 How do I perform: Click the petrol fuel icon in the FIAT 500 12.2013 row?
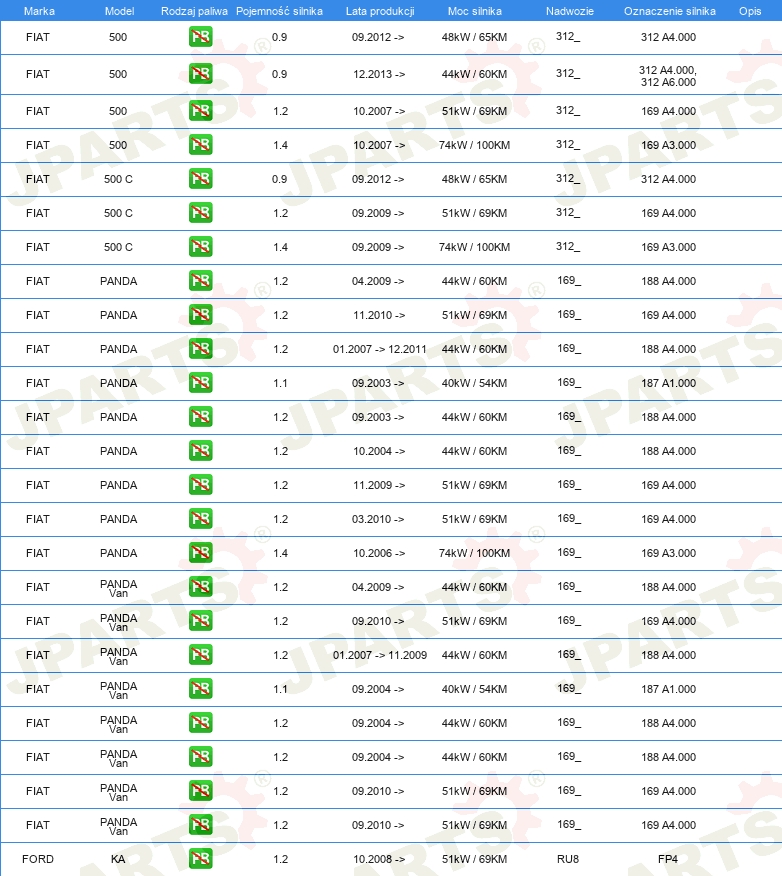pyautogui.click(x=201, y=74)
